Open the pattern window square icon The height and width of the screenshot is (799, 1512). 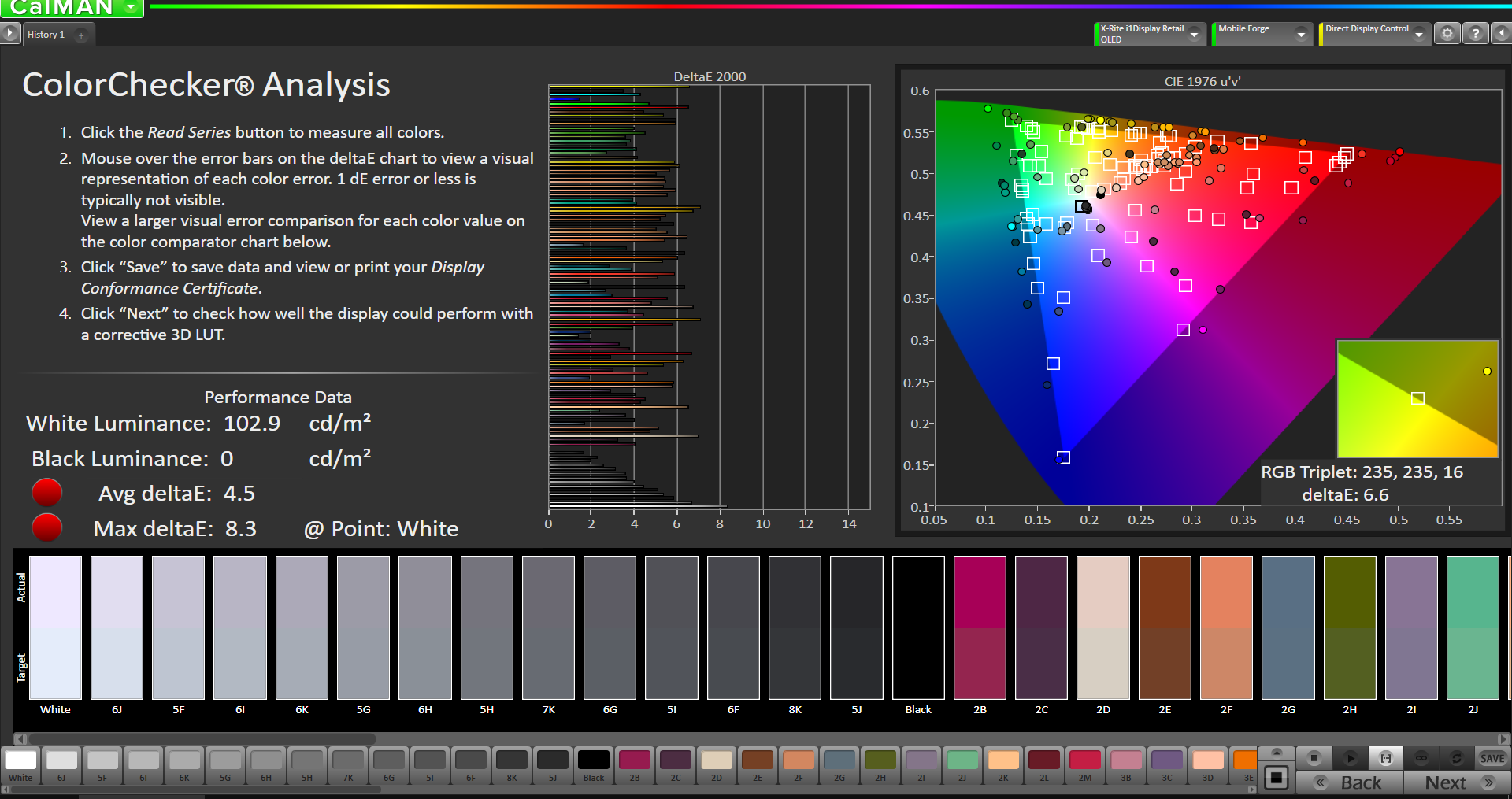pyautogui.click(x=1277, y=779)
